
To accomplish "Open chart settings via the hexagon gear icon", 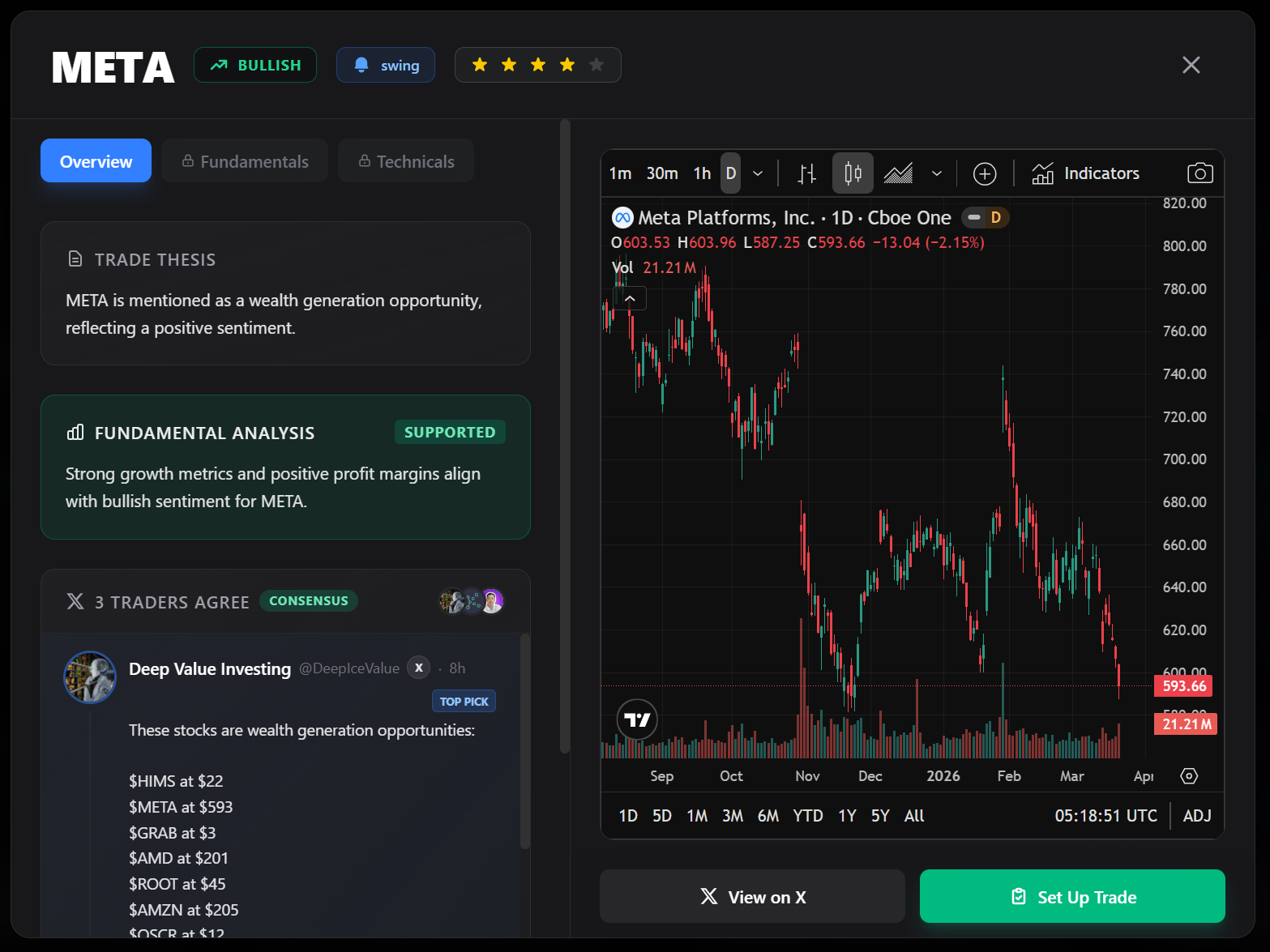I will 1188,775.
